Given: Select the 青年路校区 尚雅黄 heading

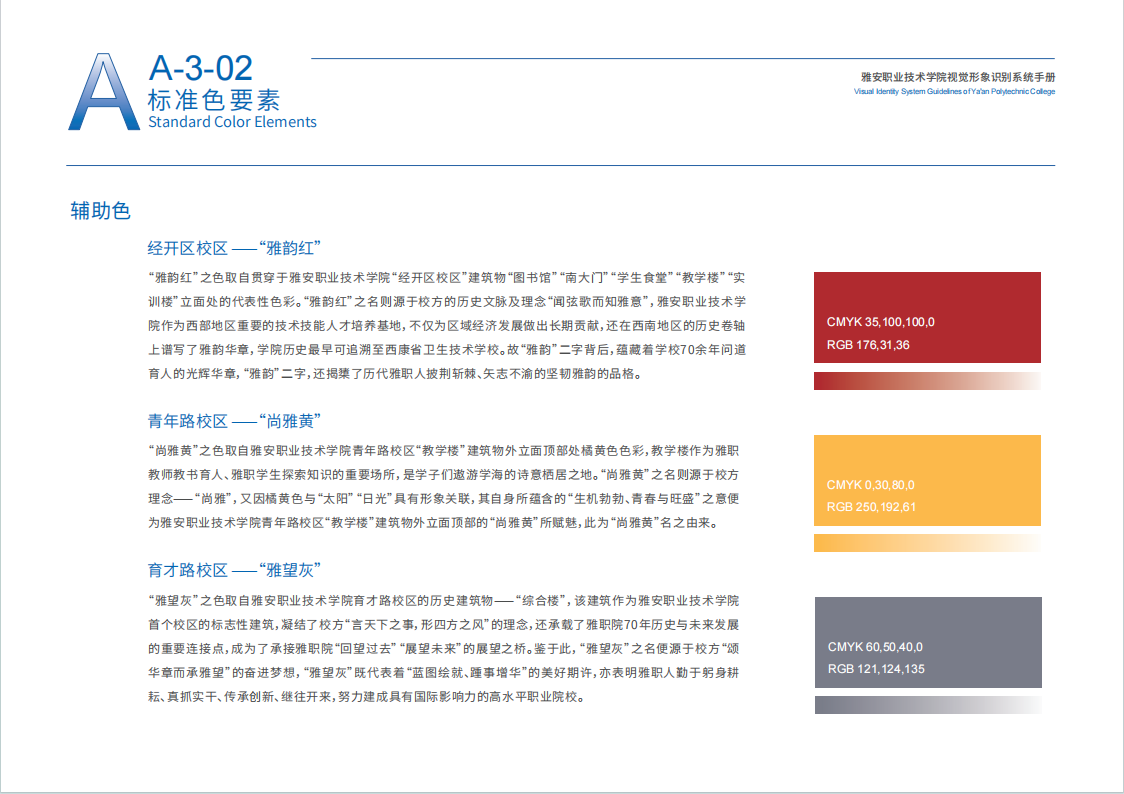Looking at the screenshot, I should pyautogui.click(x=234, y=421).
